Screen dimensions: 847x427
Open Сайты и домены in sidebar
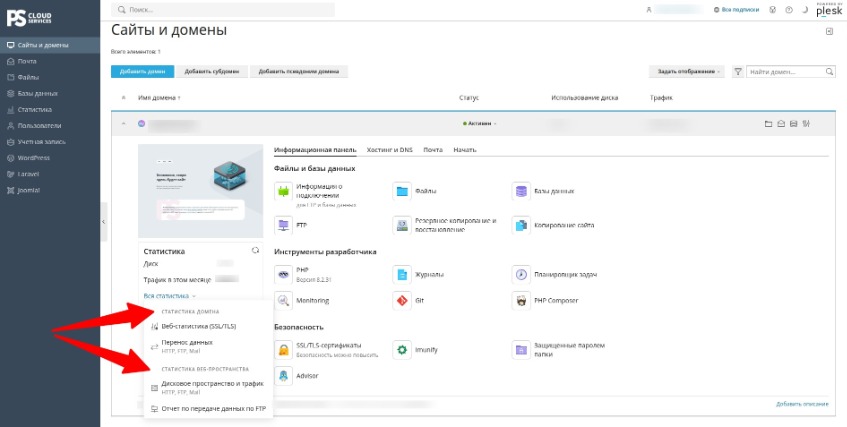[50, 45]
